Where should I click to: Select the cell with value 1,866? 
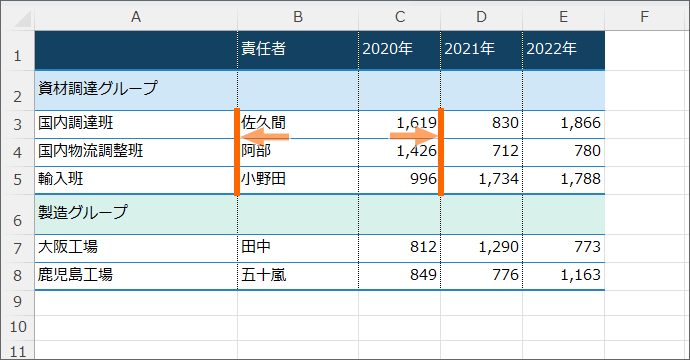point(564,124)
